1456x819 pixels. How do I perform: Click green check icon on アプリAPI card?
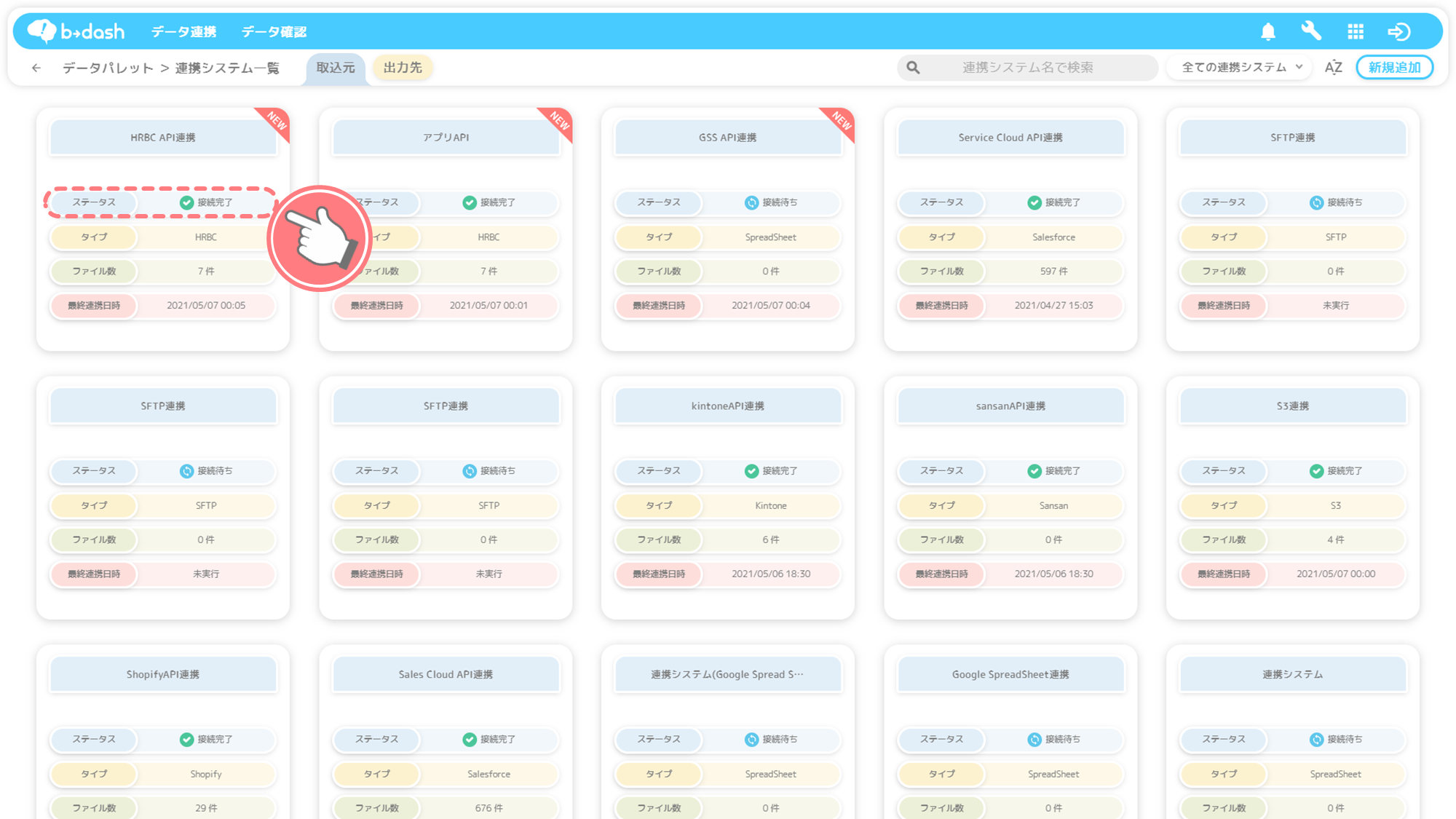coord(469,202)
